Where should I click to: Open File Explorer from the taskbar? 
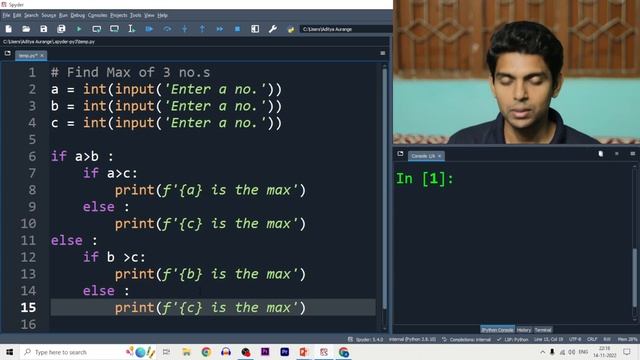(187, 352)
